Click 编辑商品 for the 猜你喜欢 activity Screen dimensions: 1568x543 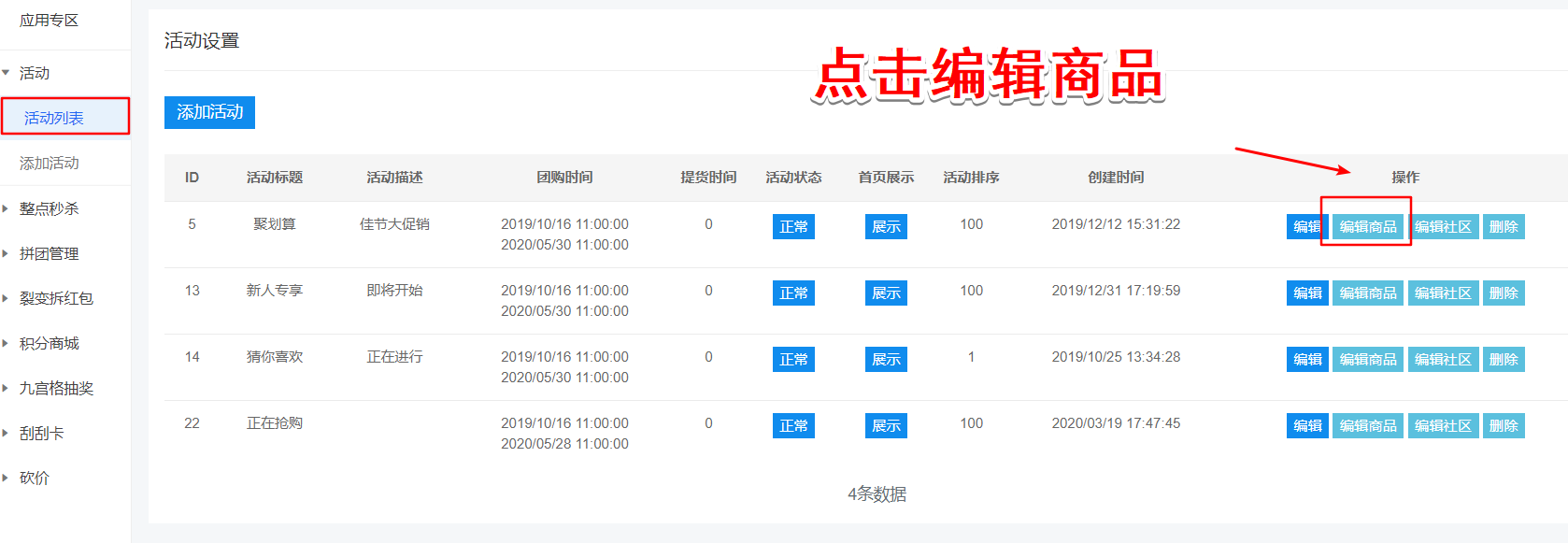1368,360
